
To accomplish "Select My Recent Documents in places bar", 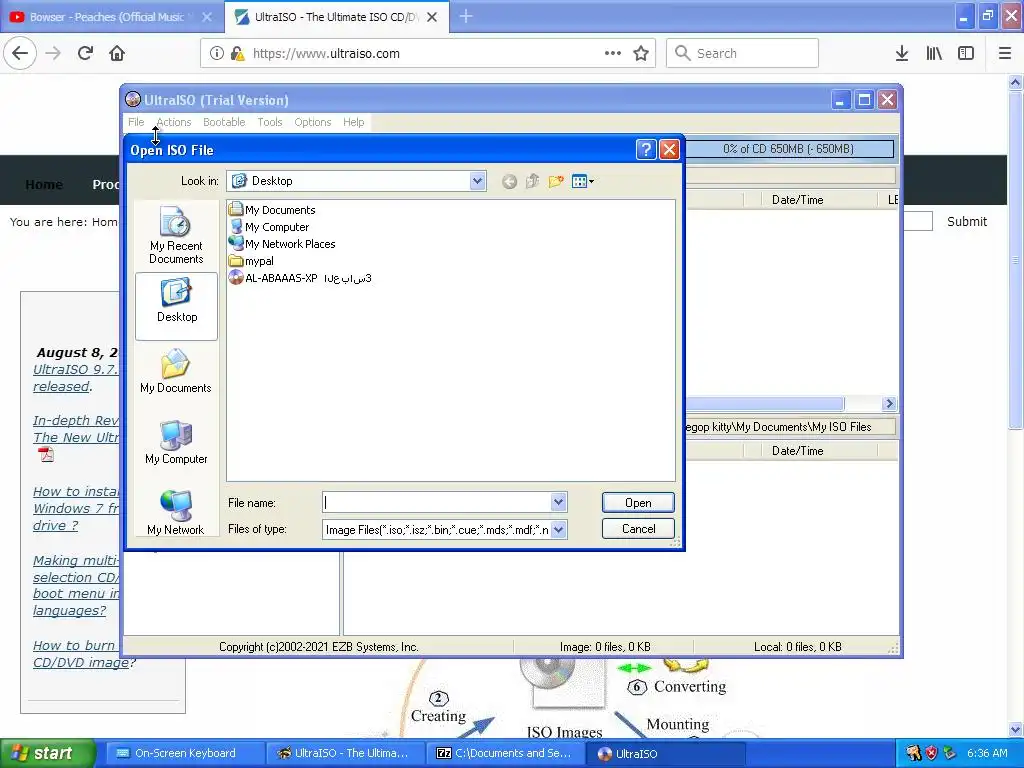I will 176,236.
